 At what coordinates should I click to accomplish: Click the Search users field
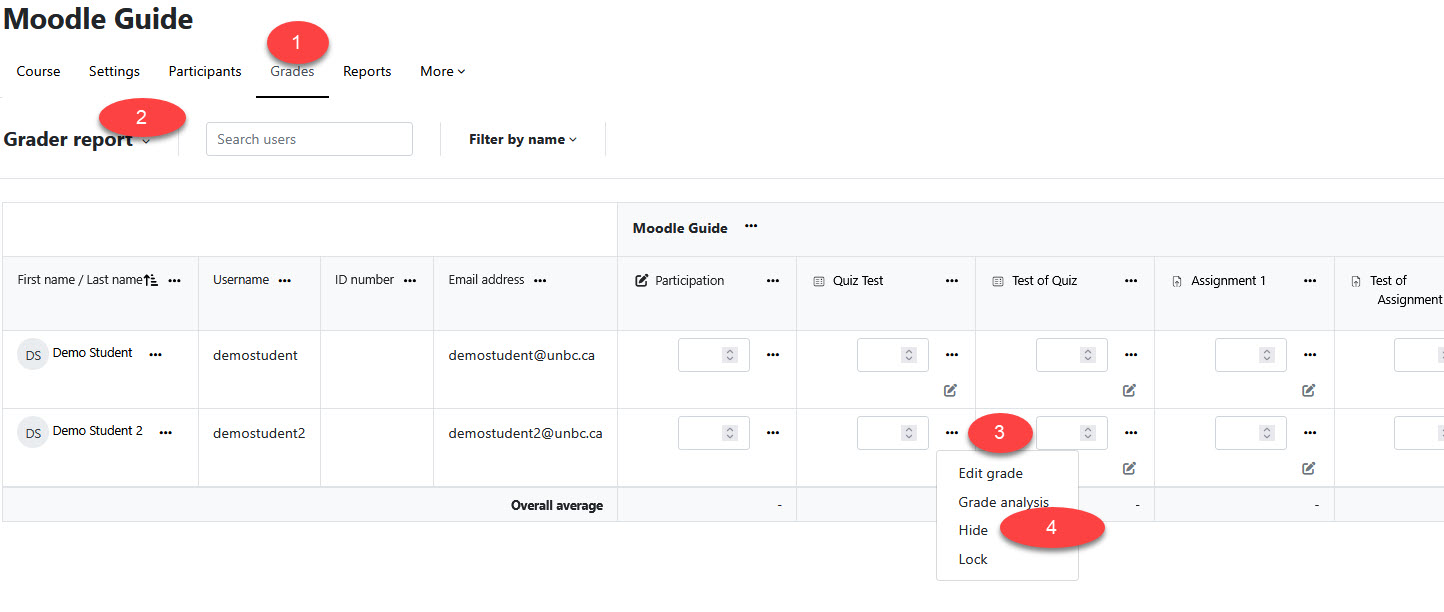309,139
